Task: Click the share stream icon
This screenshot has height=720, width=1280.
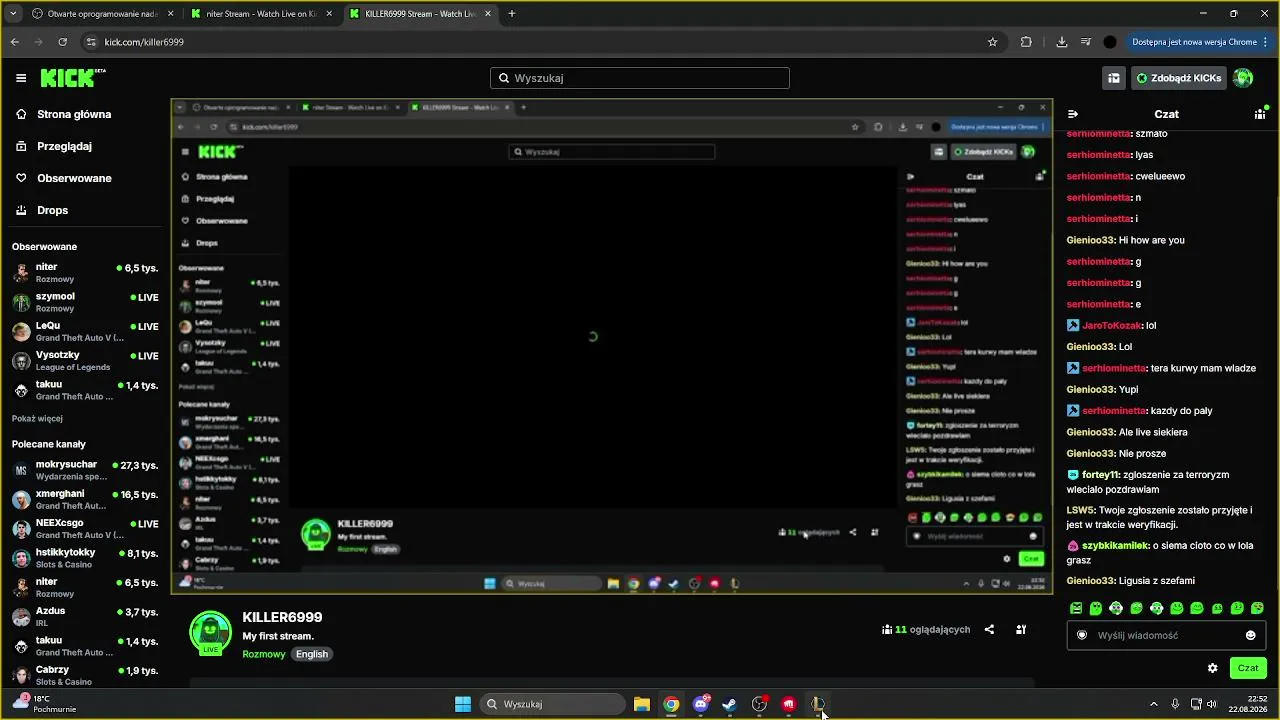Action: 989,630
